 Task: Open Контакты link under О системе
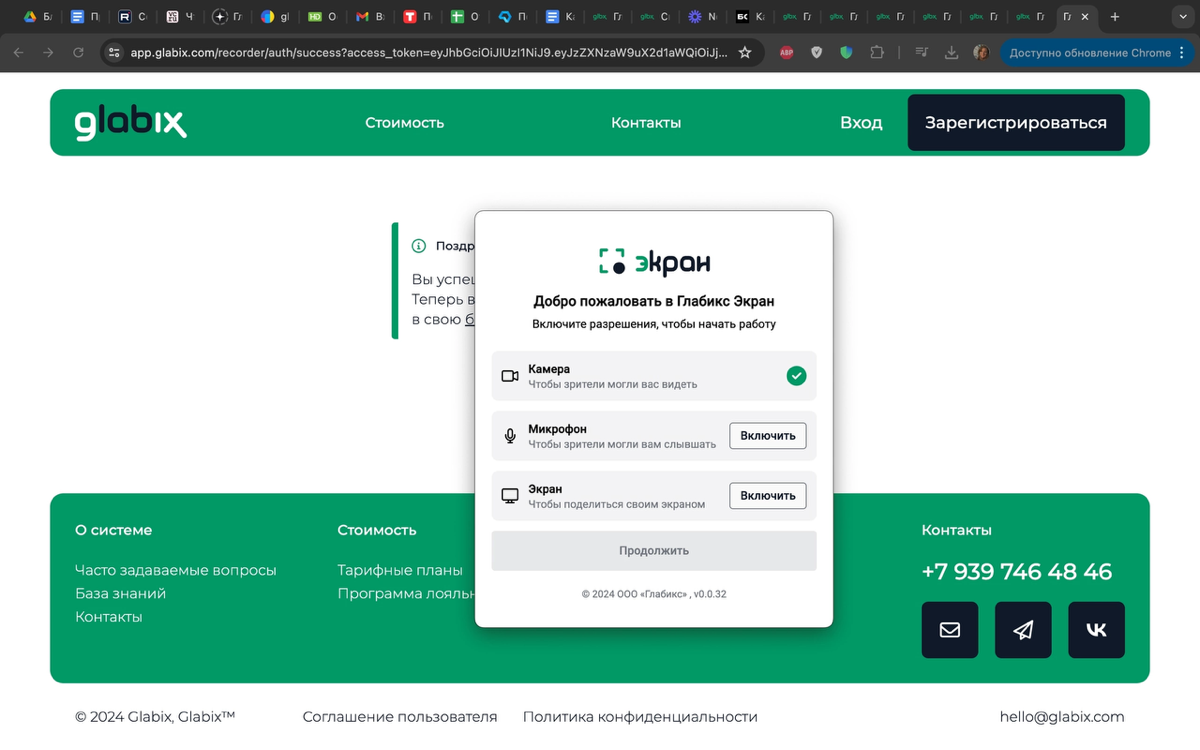109,617
